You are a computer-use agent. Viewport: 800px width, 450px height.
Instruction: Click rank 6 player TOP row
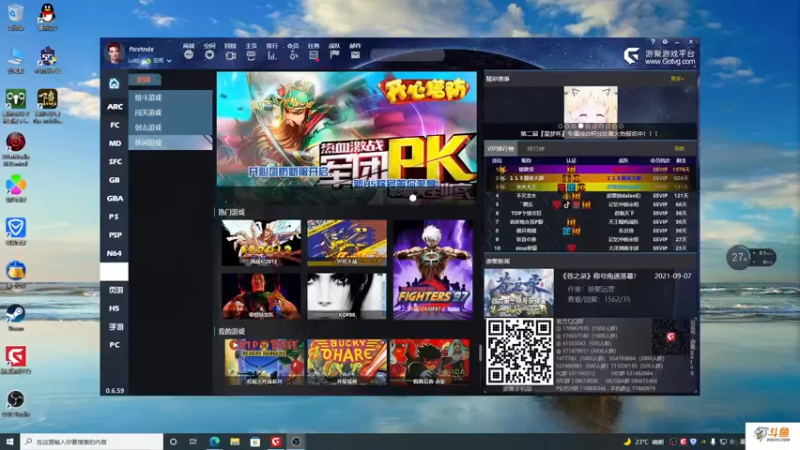(x=590, y=213)
